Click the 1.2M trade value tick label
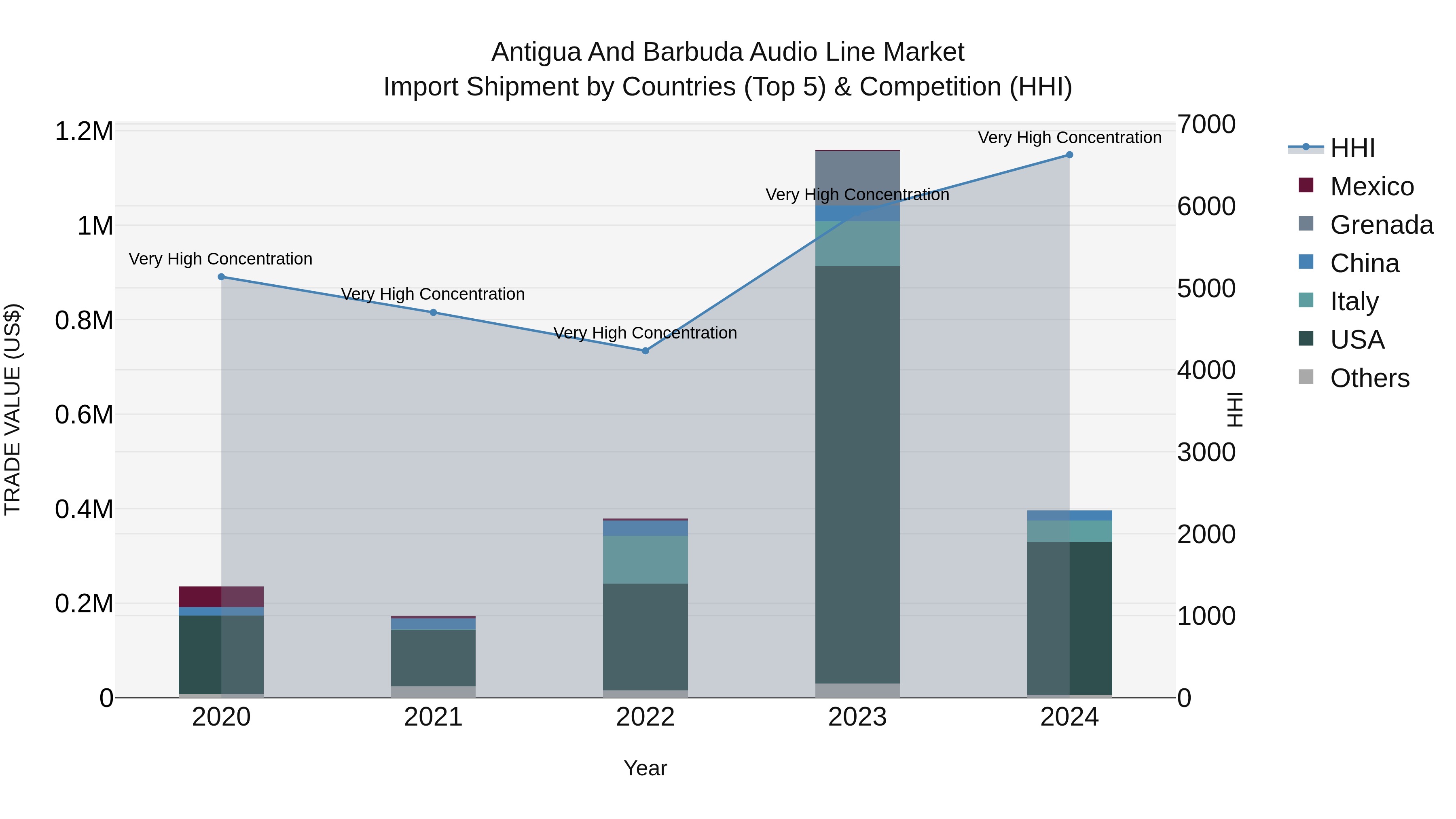 coord(84,131)
